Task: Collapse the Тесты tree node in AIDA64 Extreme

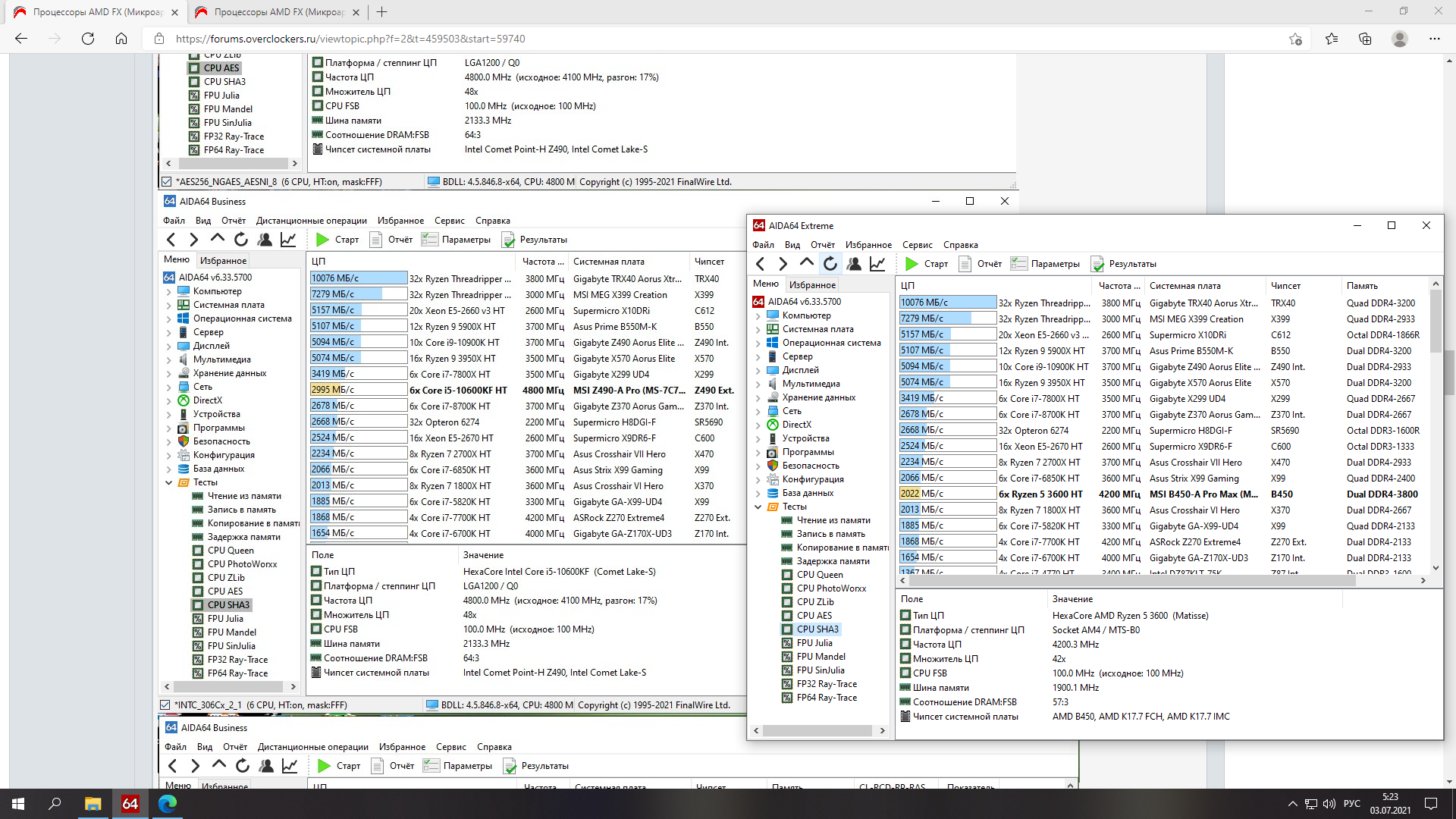Action: click(x=758, y=507)
